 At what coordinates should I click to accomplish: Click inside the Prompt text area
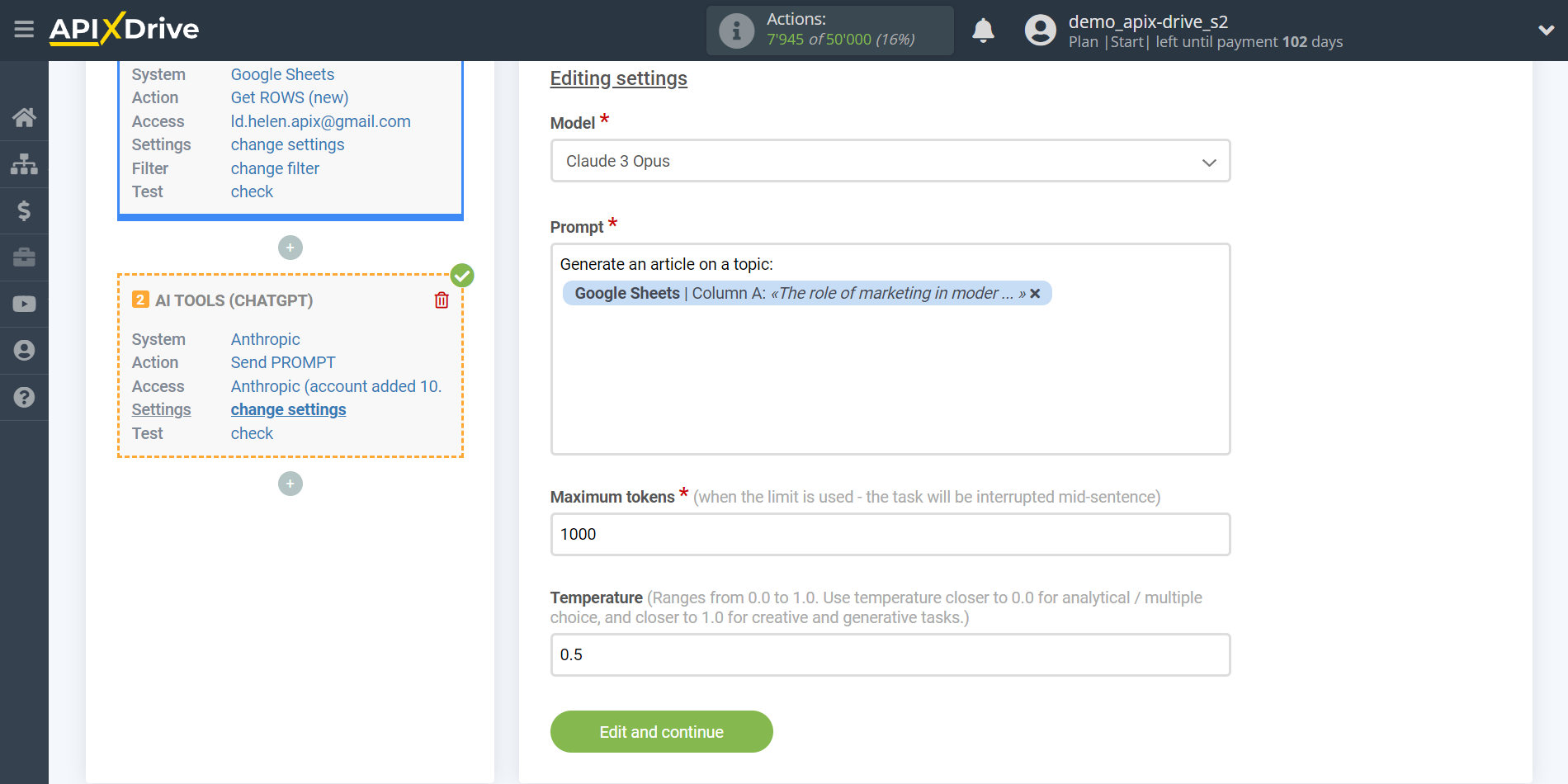[890, 349]
